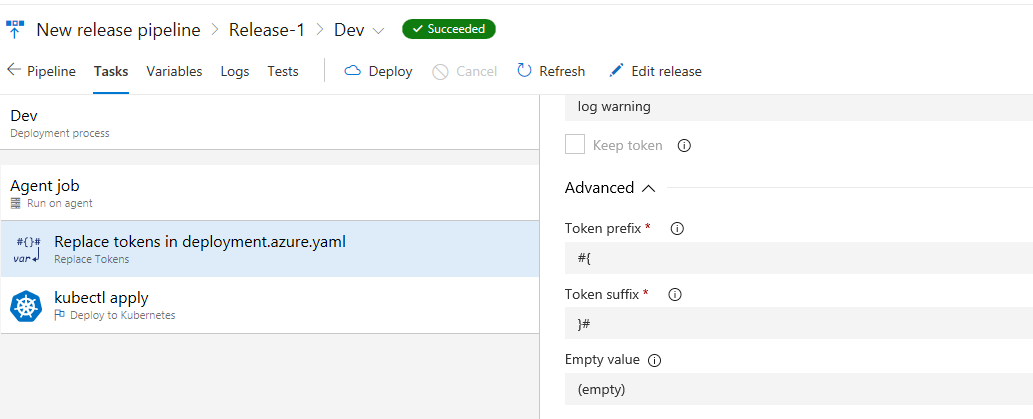The image size is (1033, 419).
Task: Select the Agent job row
Action: click(270, 193)
